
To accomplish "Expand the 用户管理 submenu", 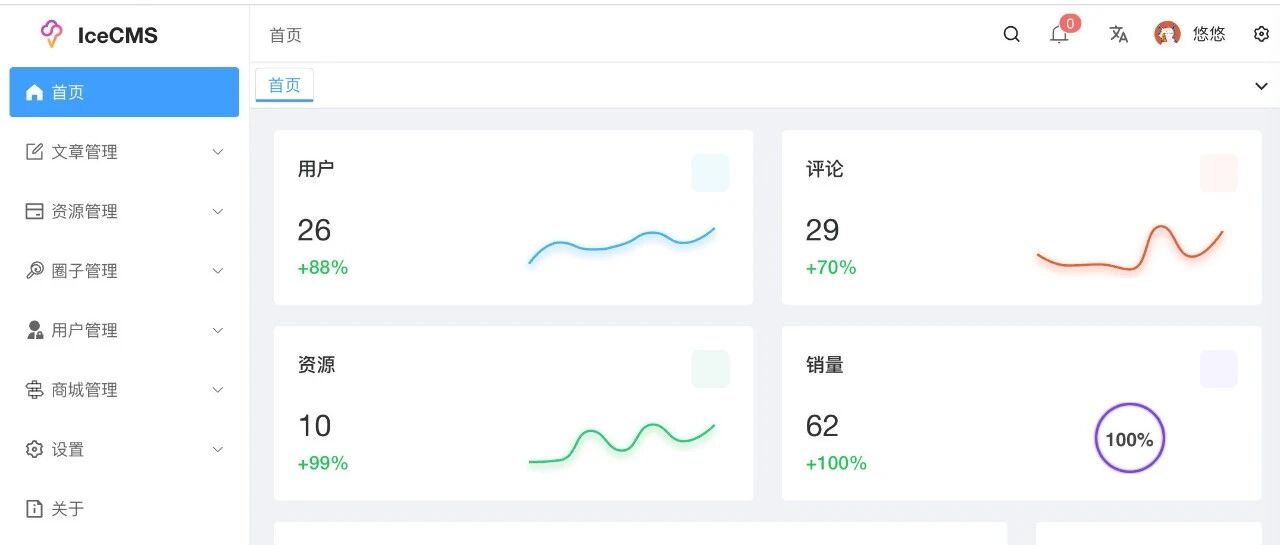I will click(x=124, y=330).
